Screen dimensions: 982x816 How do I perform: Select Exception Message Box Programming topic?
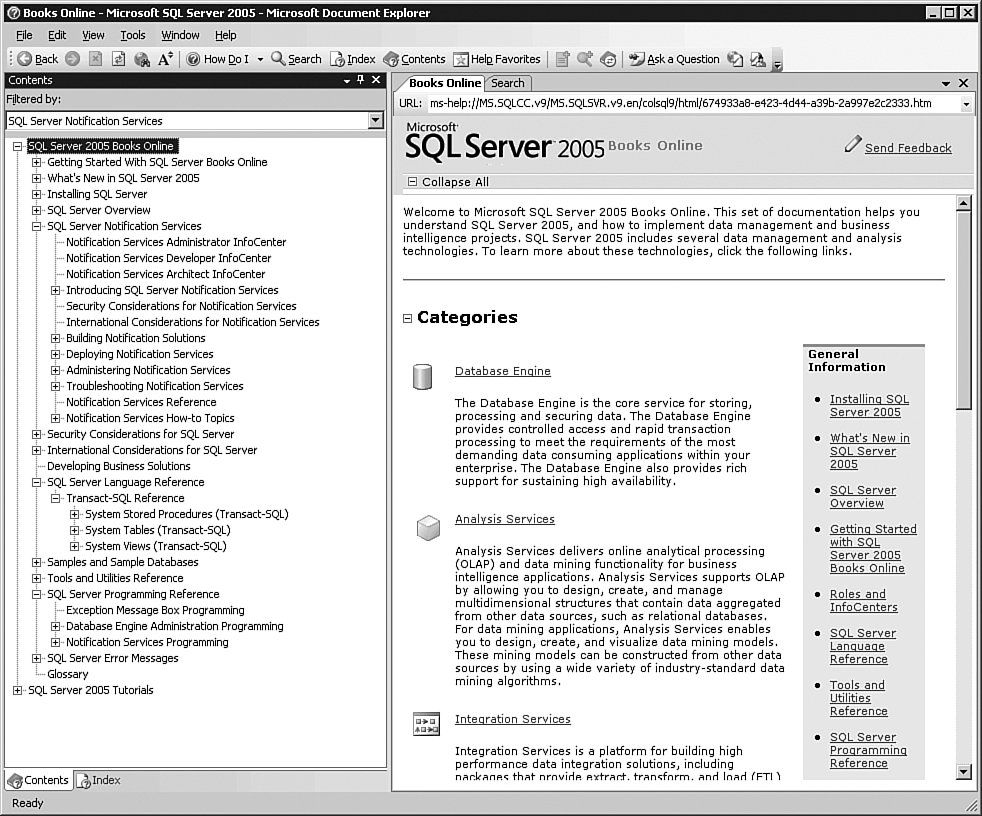coord(155,610)
